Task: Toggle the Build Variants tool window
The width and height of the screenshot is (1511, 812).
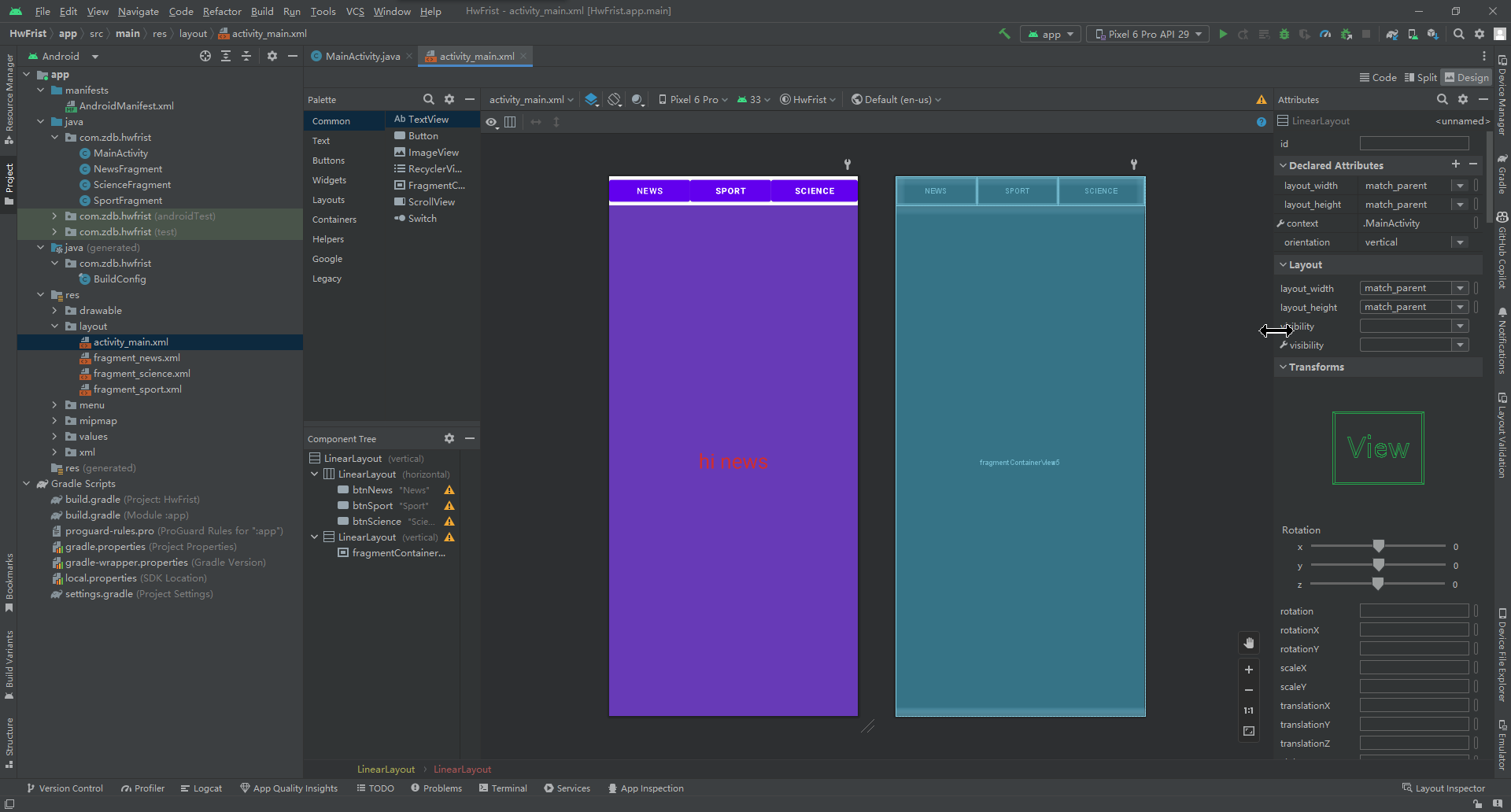Action: tap(9, 665)
